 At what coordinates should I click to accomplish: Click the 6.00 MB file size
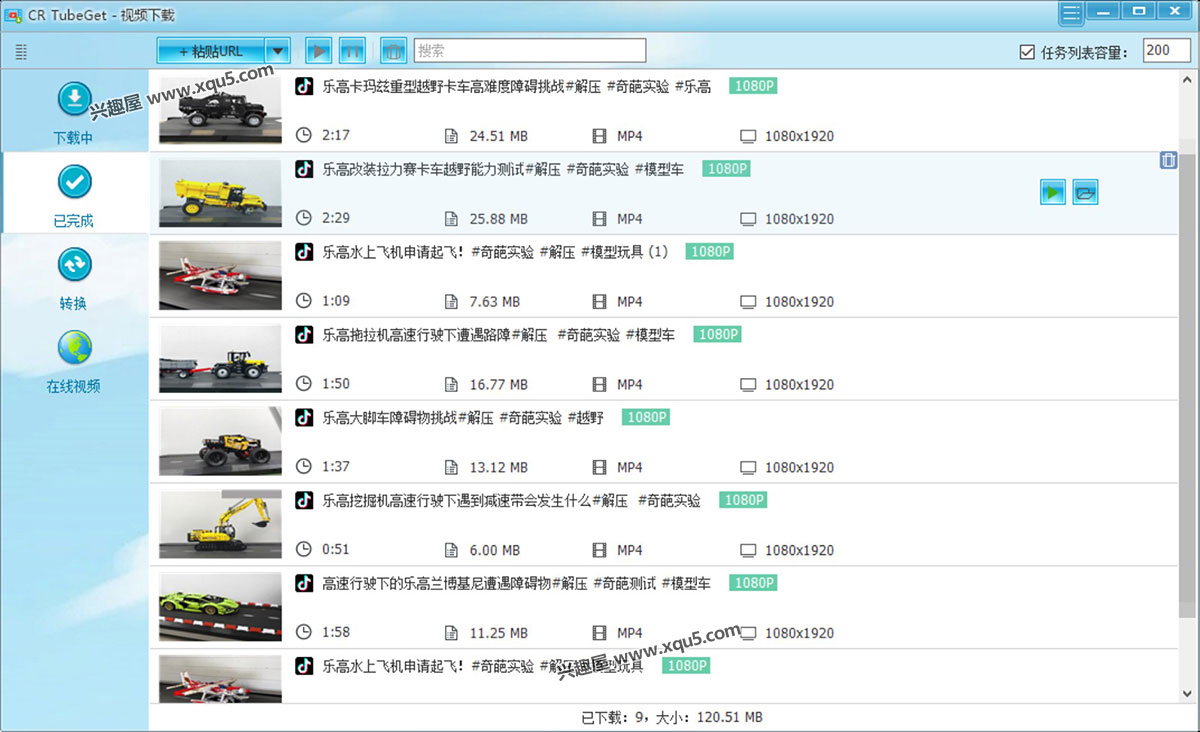pyautogui.click(x=494, y=550)
